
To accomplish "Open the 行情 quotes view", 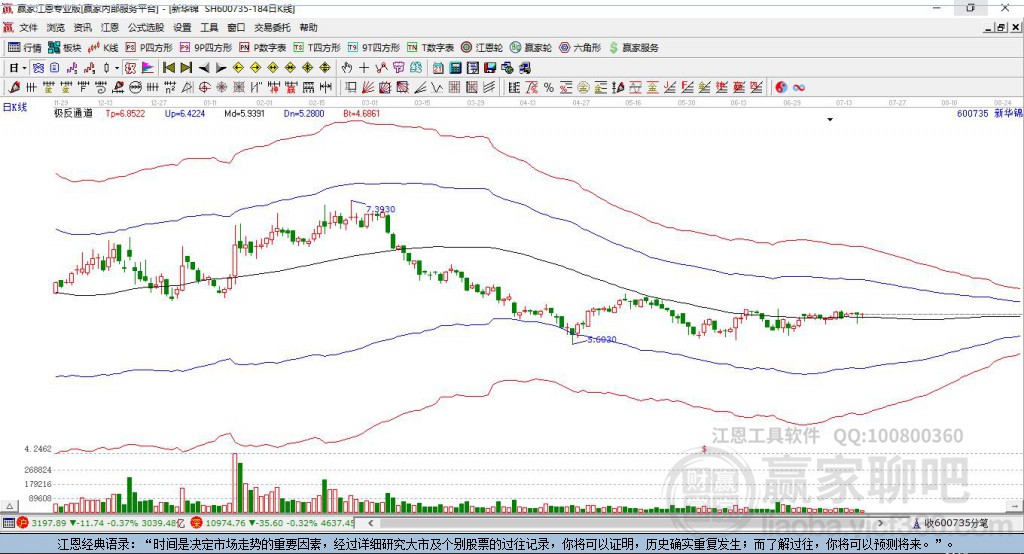I will (24, 48).
